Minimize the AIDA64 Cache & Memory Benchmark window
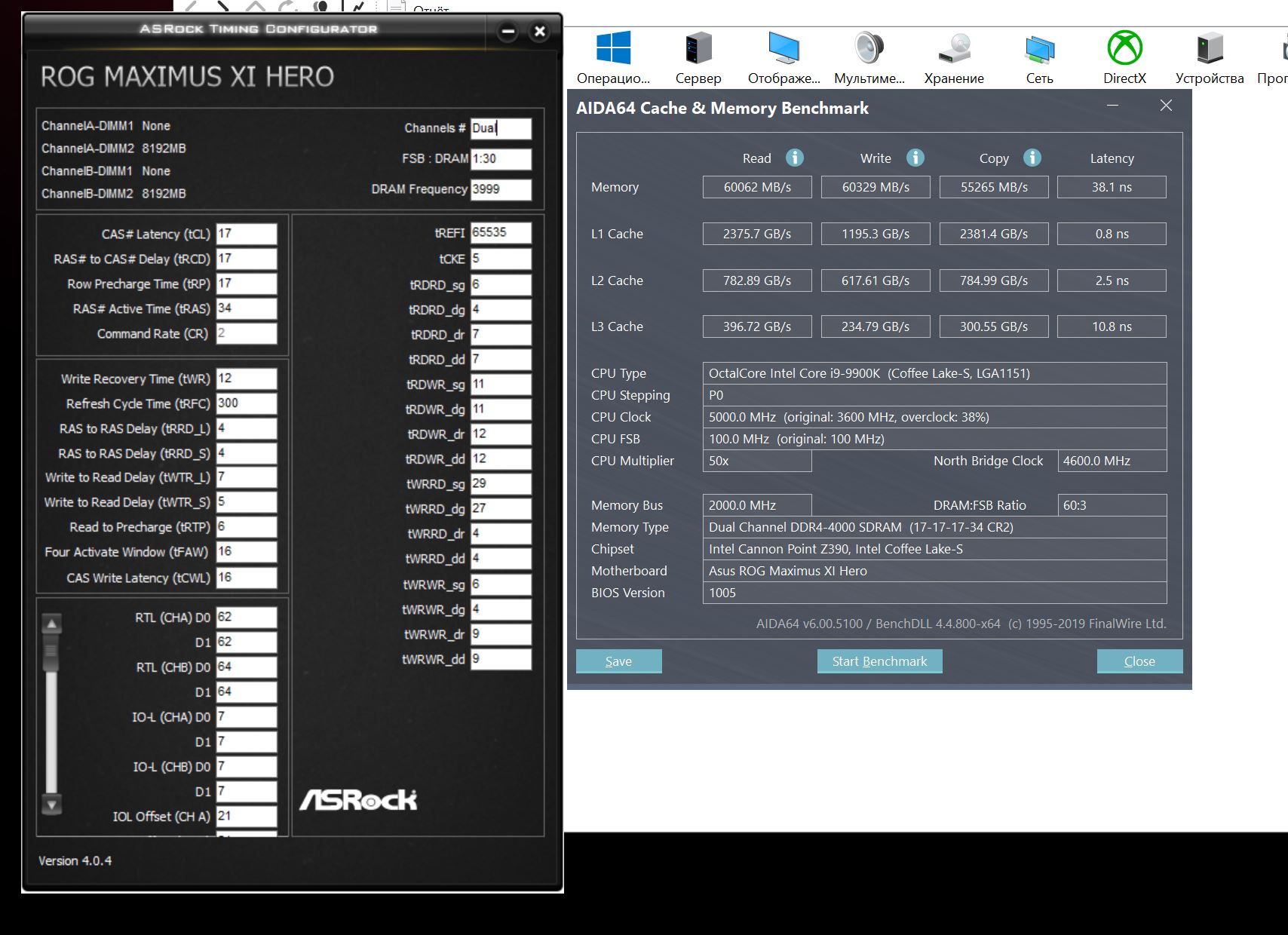This screenshot has width=1288, height=935. click(1112, 106)
